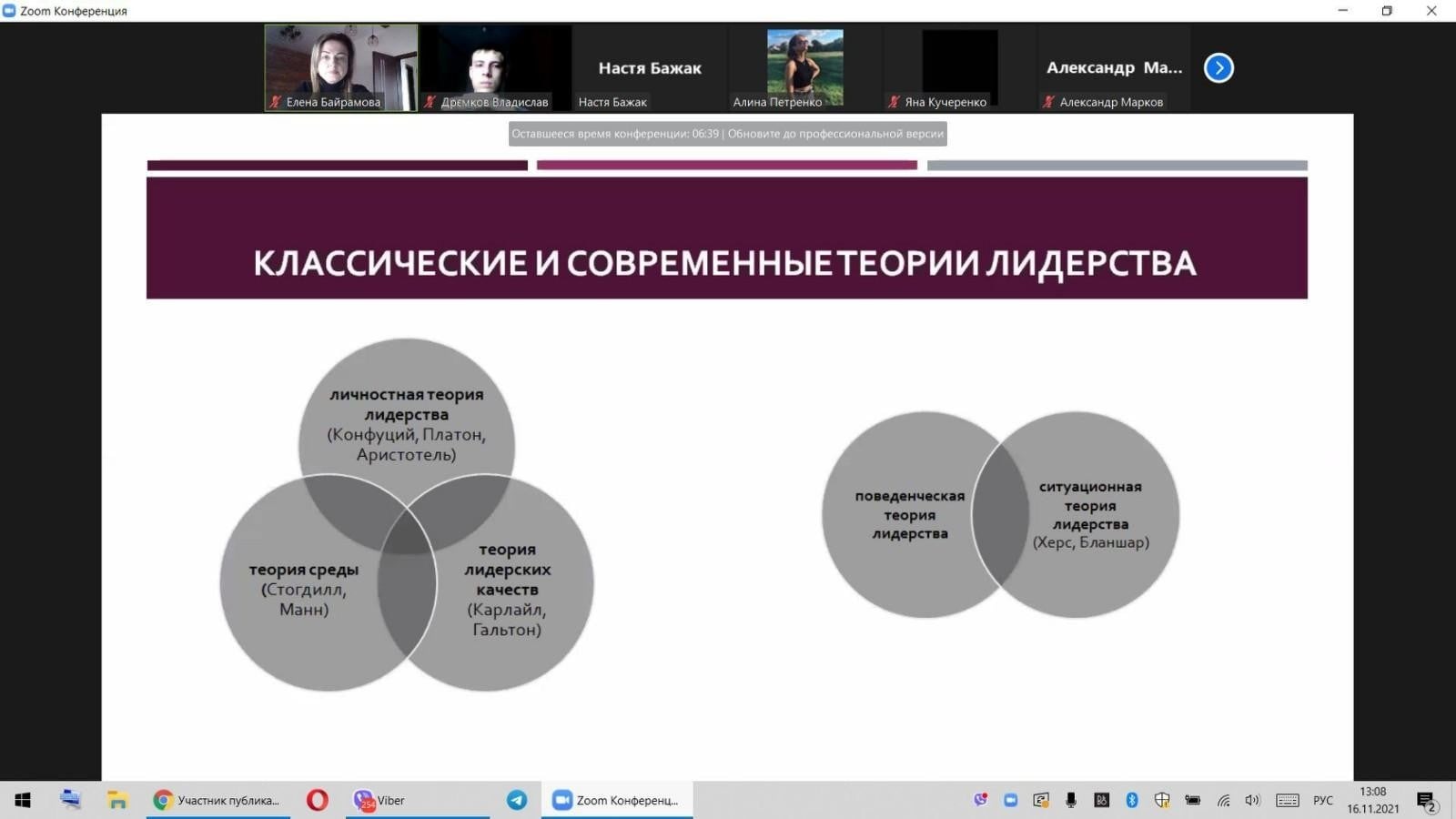
Task: Open the volume speaker control
Action: tap(1252, 800)
